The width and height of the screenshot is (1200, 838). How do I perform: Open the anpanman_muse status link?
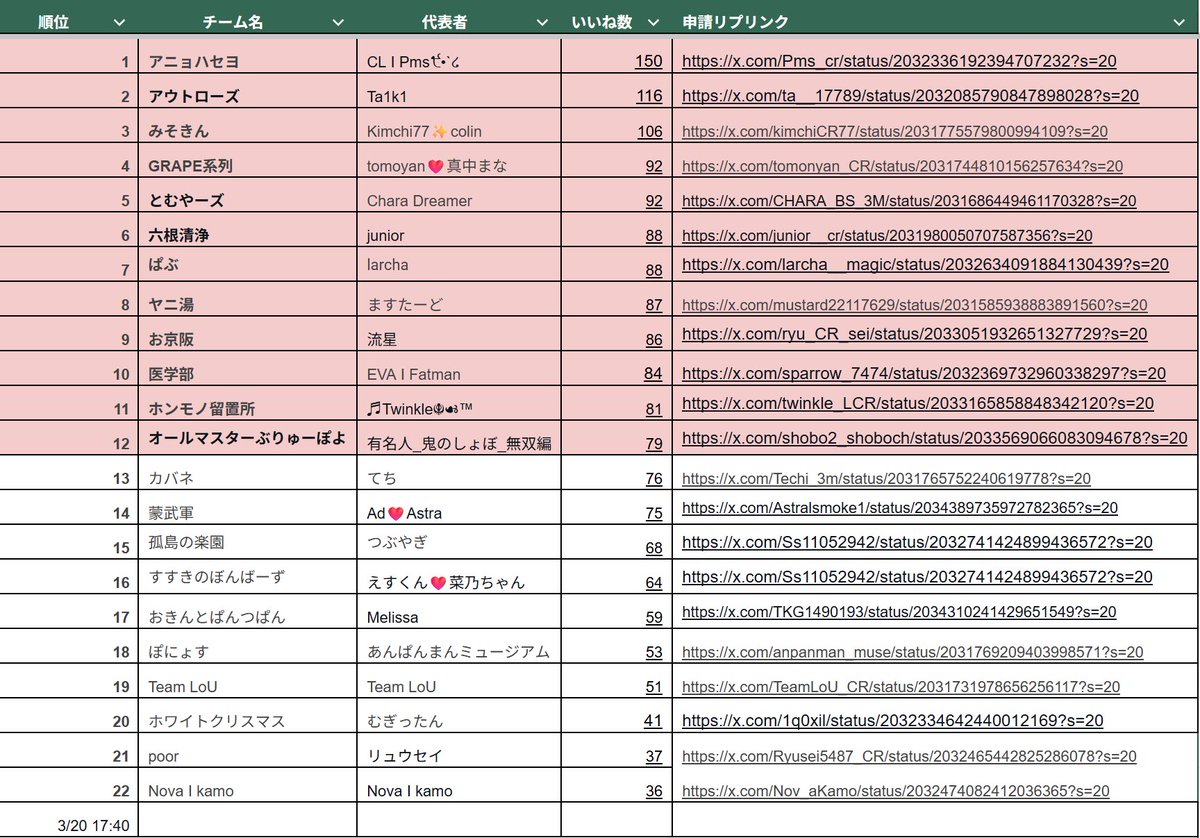912,652
